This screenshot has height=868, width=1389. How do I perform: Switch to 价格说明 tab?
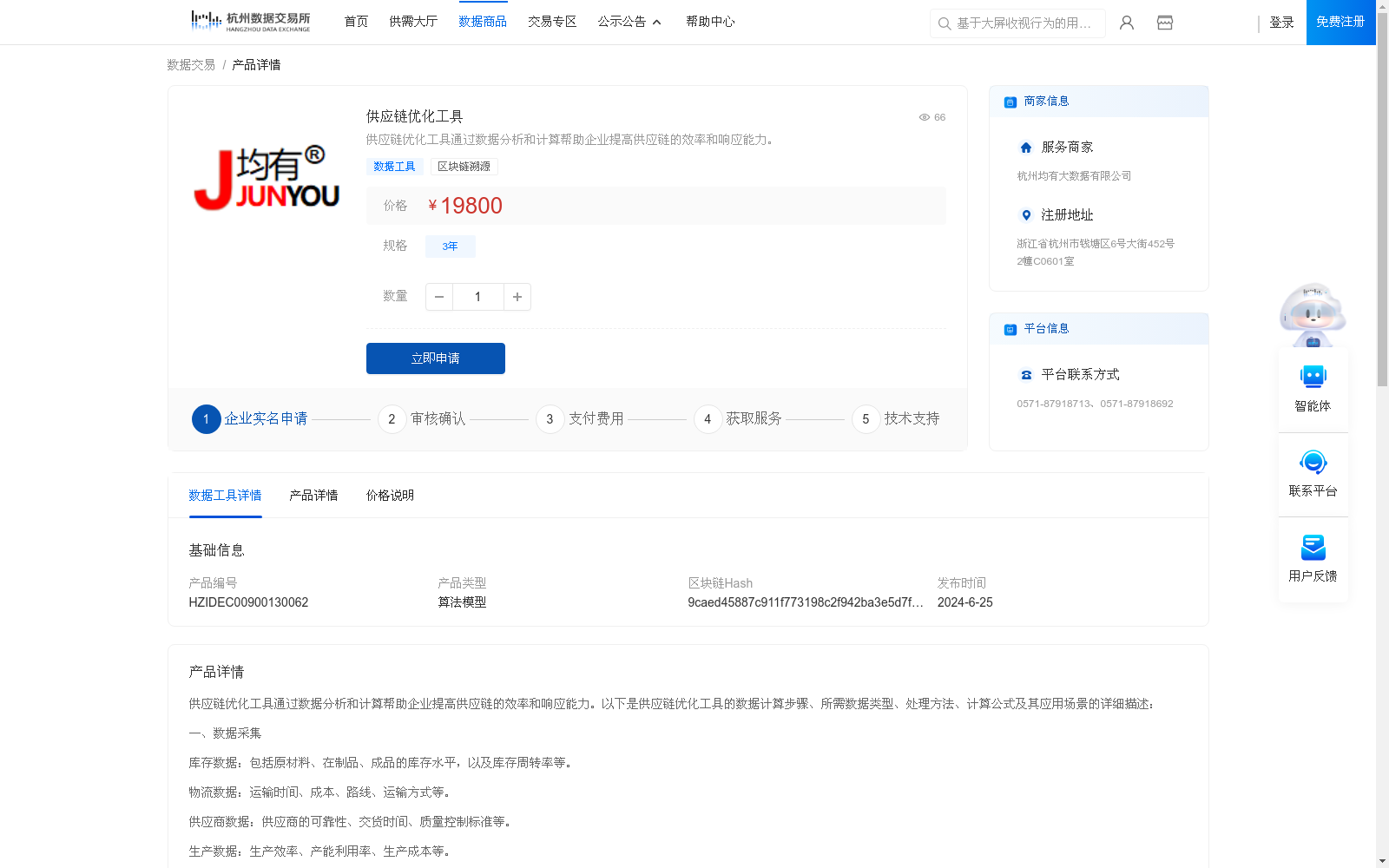point(390,496)
